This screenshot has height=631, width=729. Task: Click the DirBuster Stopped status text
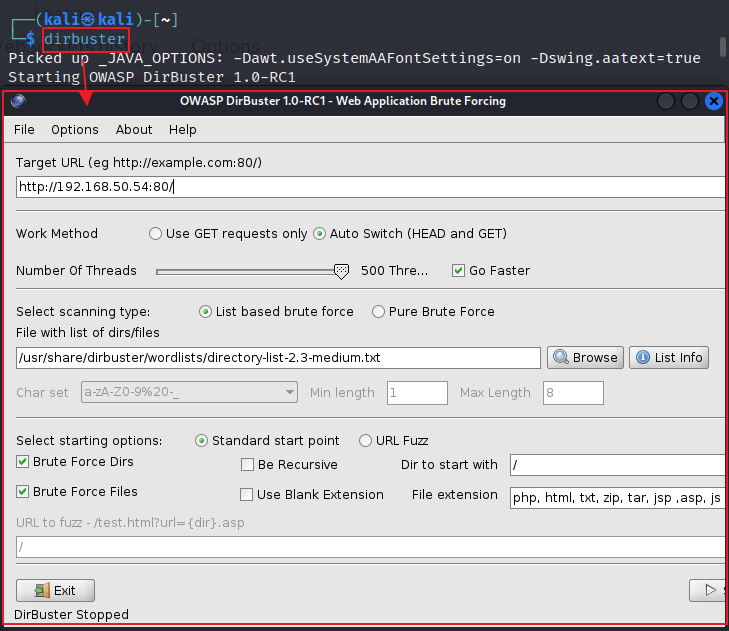pos(71,615)
